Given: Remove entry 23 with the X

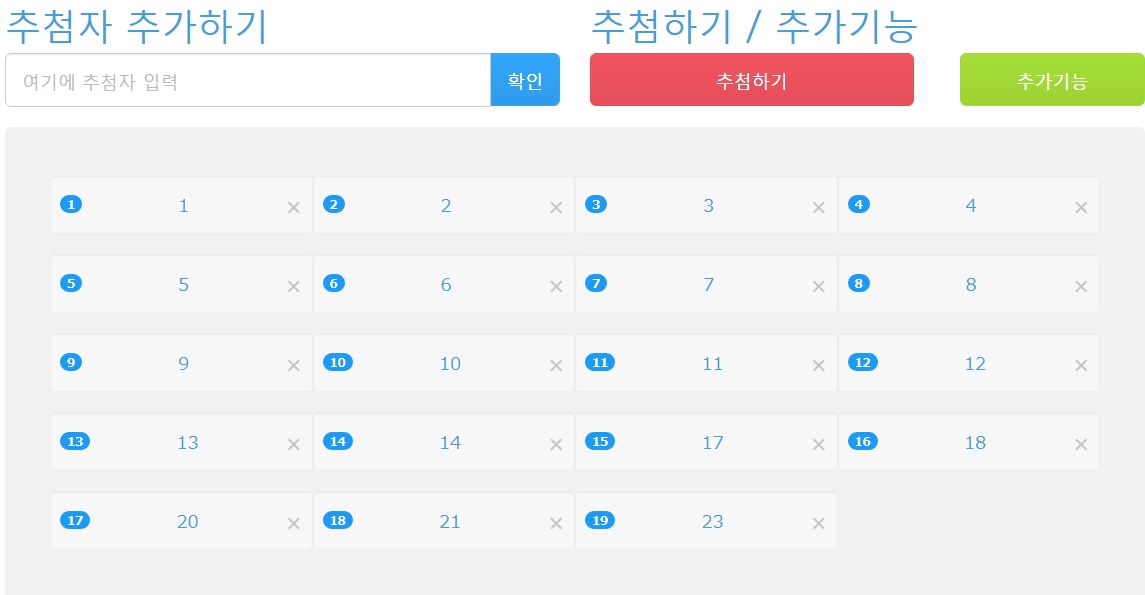Looking at the screenshot, I should click(819, 523).
